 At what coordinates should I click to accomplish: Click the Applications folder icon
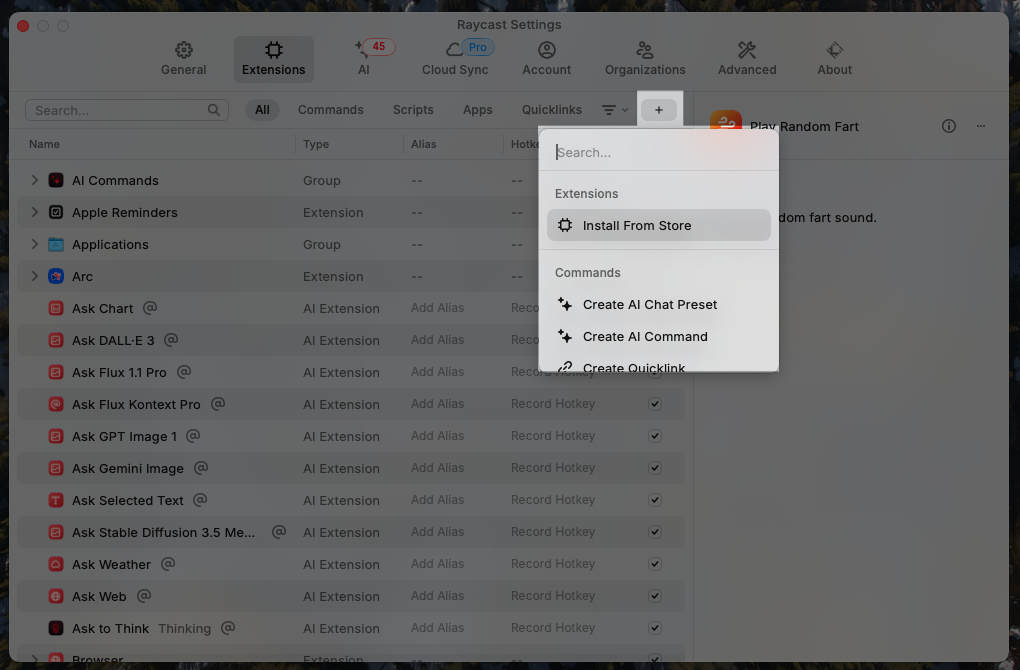[56, 244]
